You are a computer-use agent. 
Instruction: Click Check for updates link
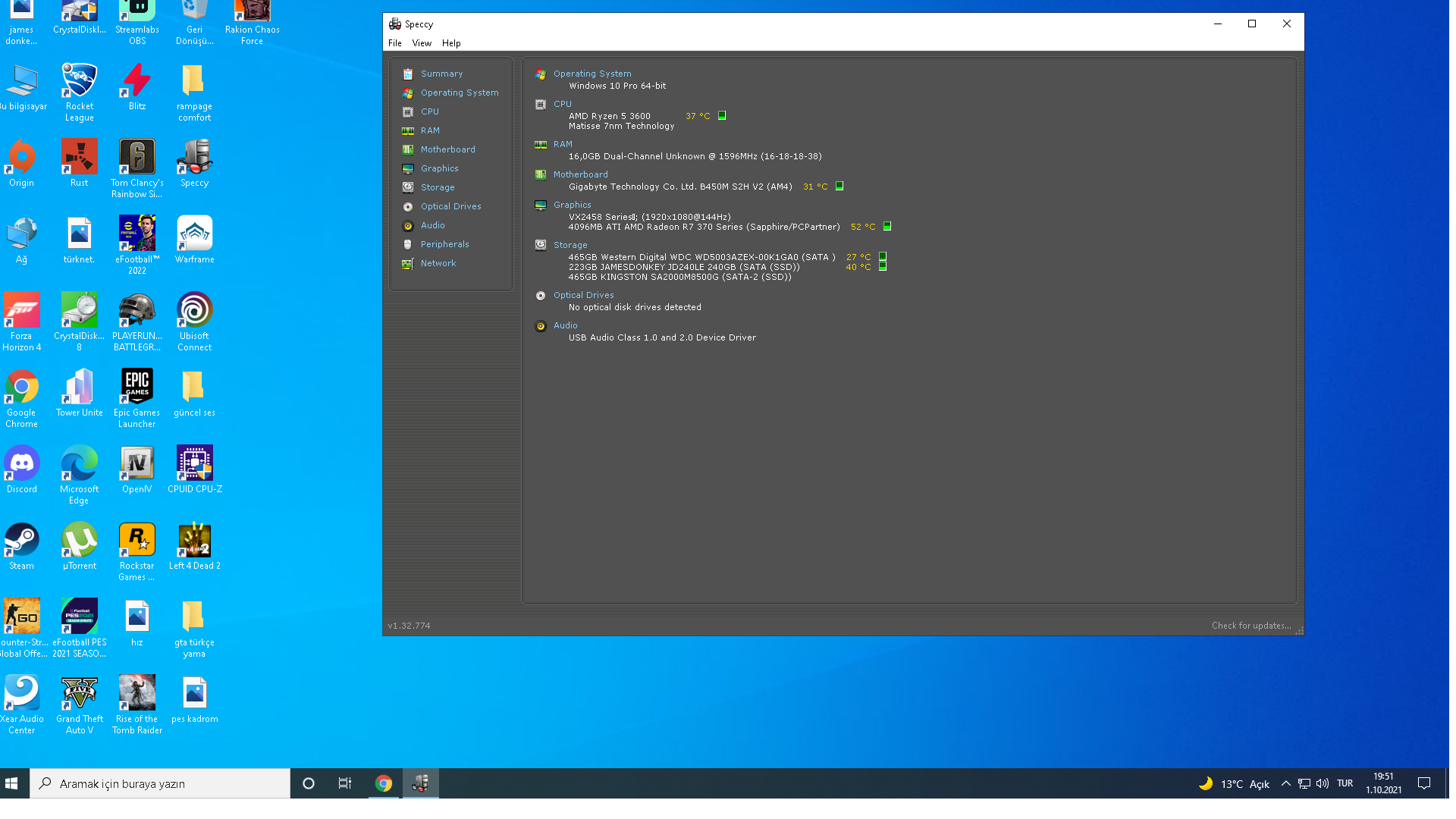(1250, 626)
